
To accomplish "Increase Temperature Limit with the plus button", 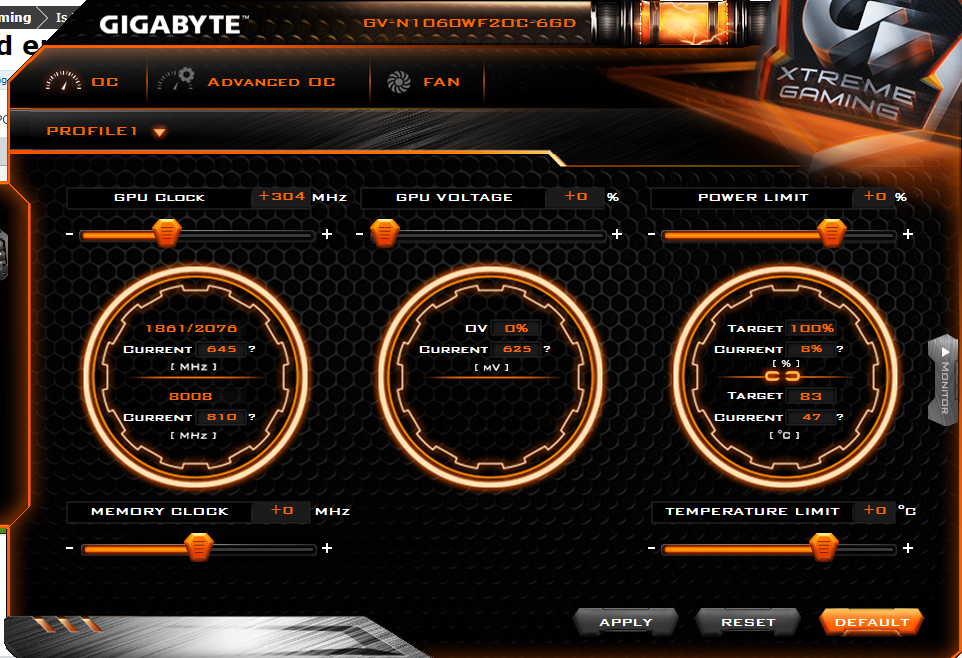I will click(x=908, y=548).
